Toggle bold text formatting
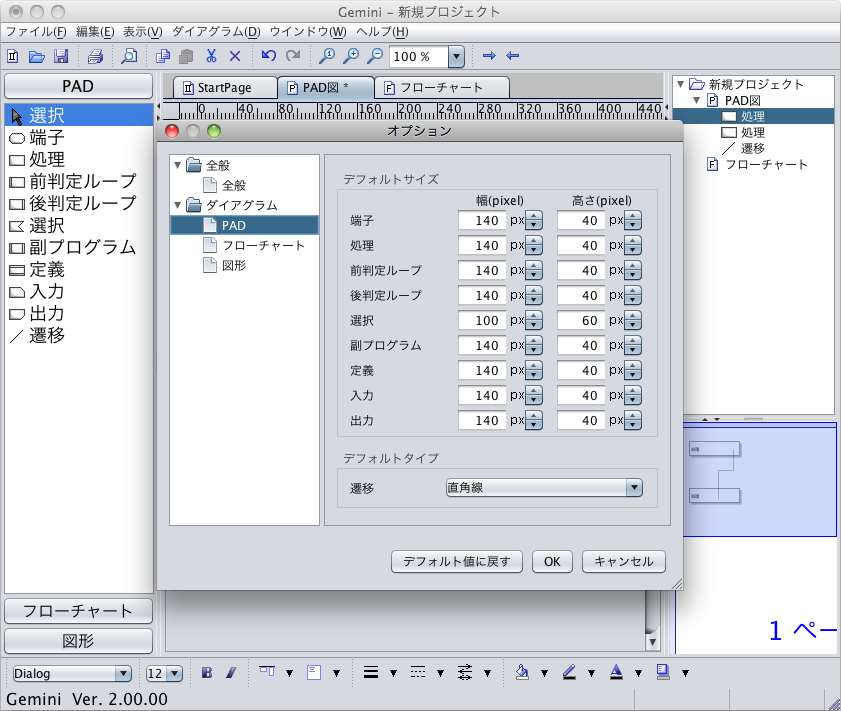The image size is (841, 711). click(207, 672)
